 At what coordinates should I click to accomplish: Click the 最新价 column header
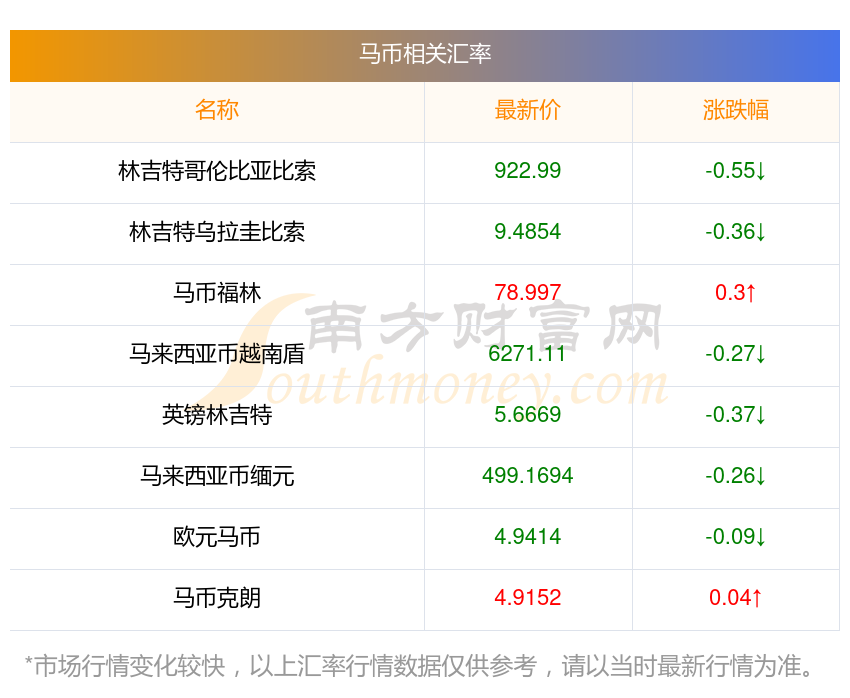coord(527,110)
